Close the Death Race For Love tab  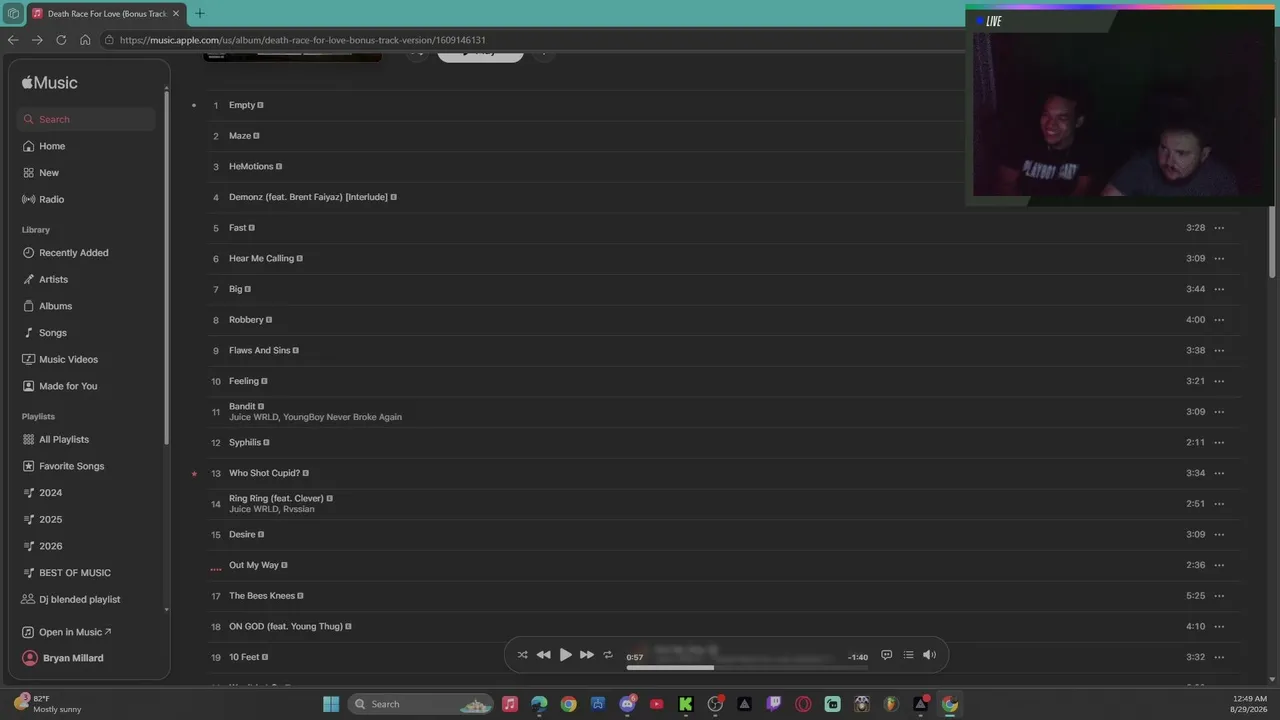[176, 14]
